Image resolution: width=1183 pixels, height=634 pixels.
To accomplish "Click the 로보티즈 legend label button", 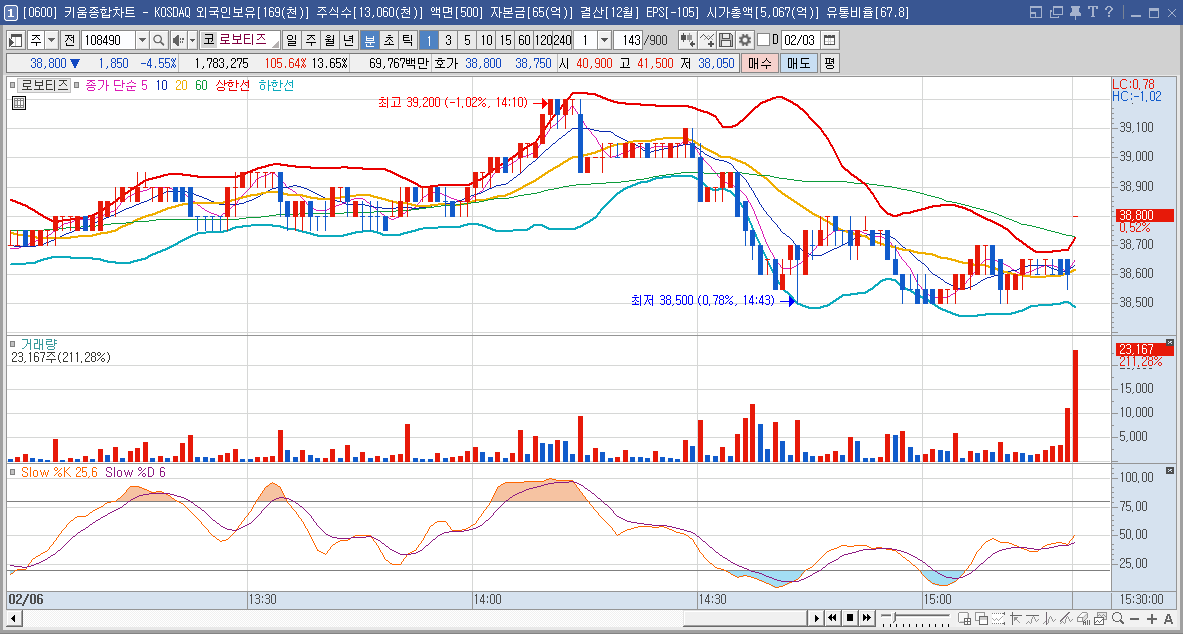I will (x=44, y=85).
